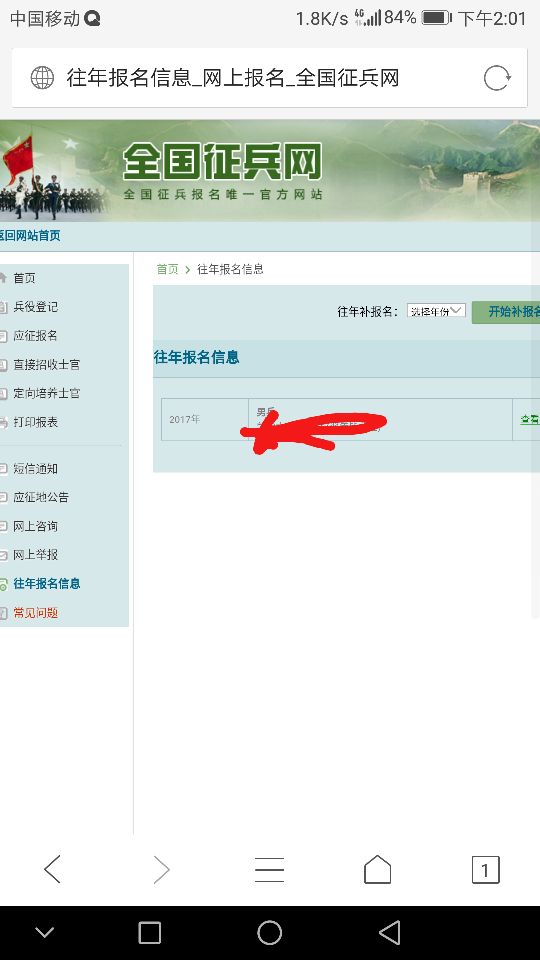This screenshot has width=540, height=960.
Task: Tap the browser reload icon
Action: (497, 78)
